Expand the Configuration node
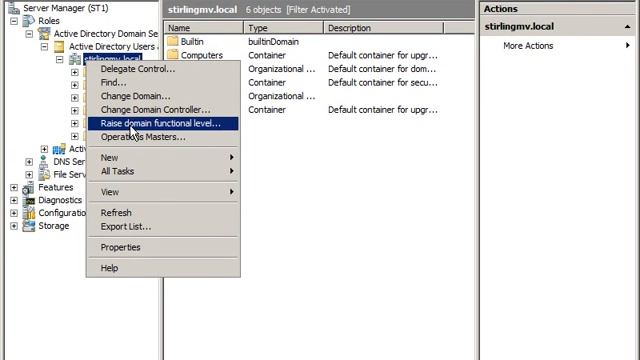Image resolution: width=640 pixels, height=360 pixels. (x=14, y=213)
